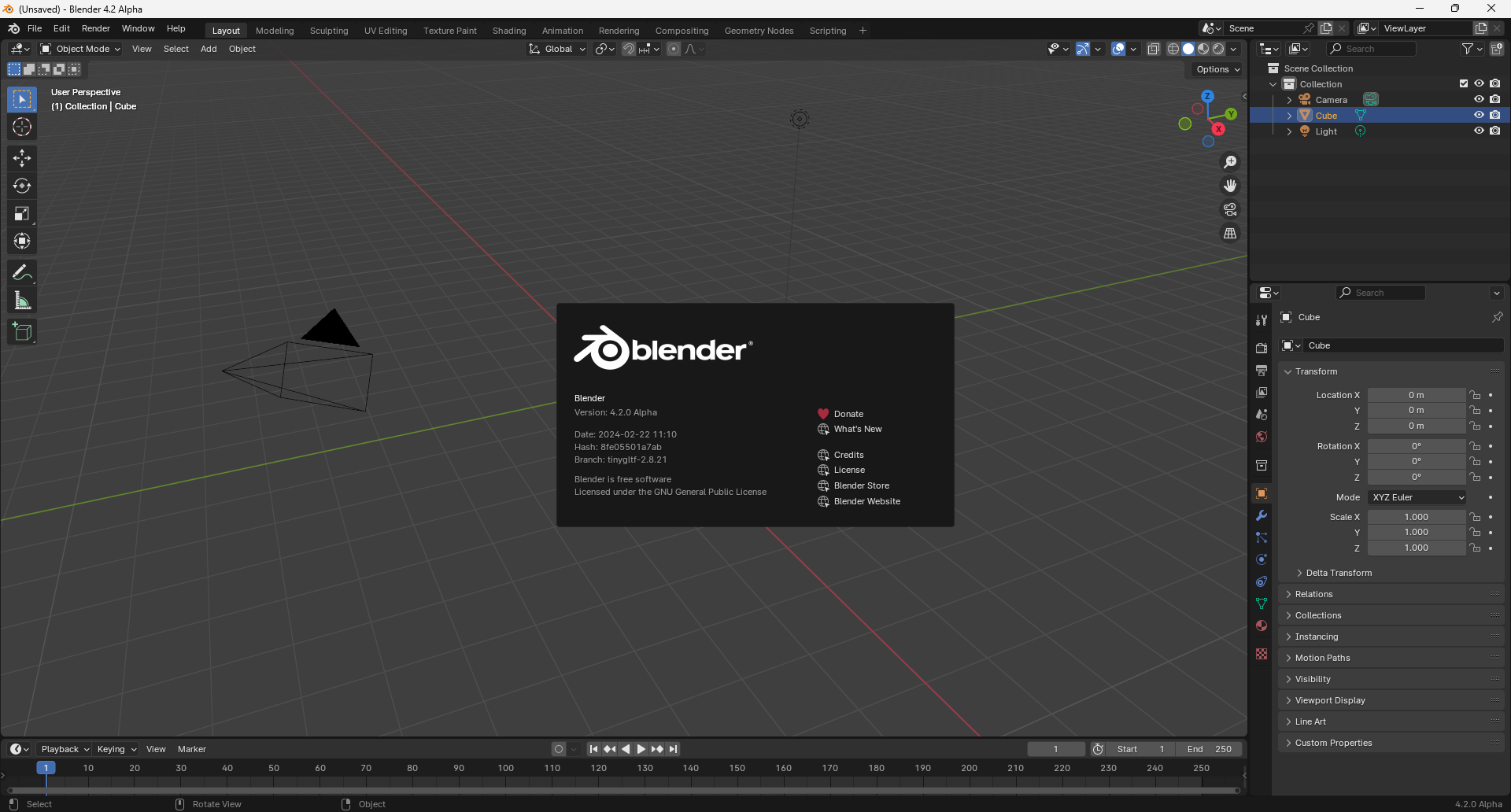Click the outliner Search field
The height and width of the screenshot is (812, 1511).
[1371, 49]
